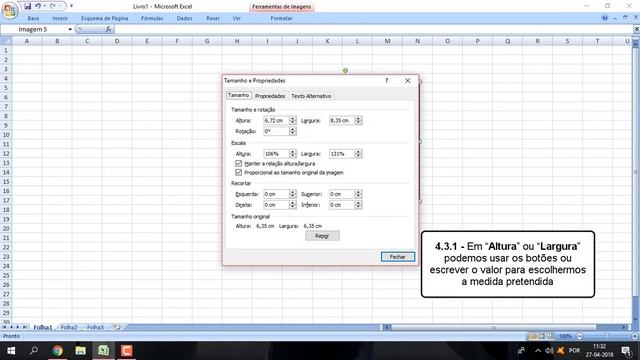The height and width of the screenshot is (360, 640).
Task: Show hidden system tray icons
Action: 538,351
